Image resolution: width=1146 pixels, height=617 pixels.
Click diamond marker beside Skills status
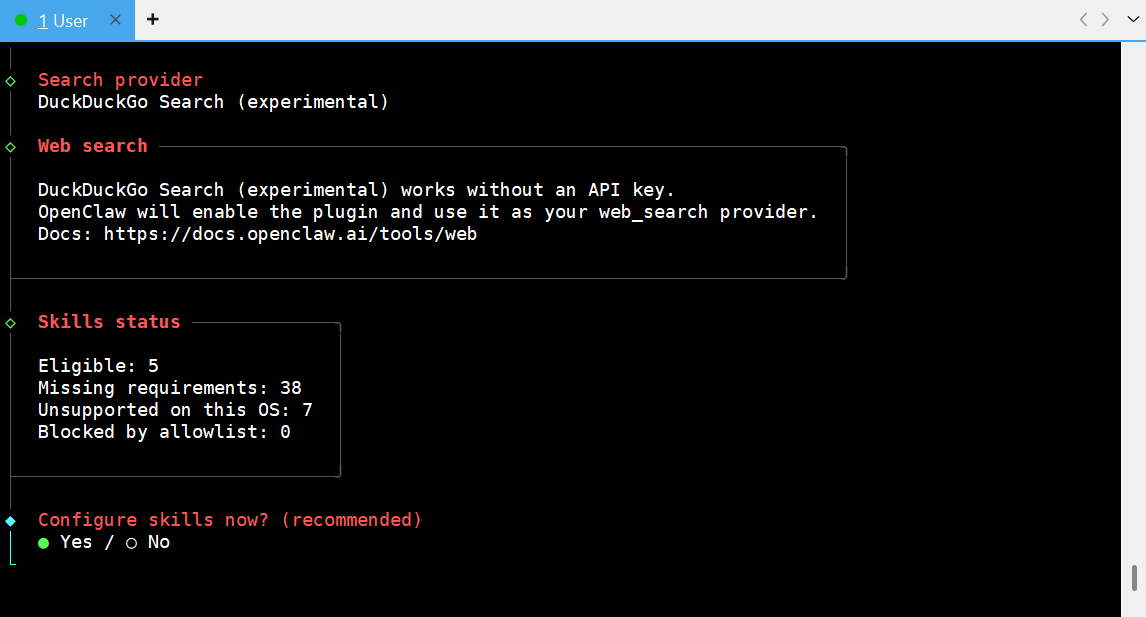click(10, 322)
